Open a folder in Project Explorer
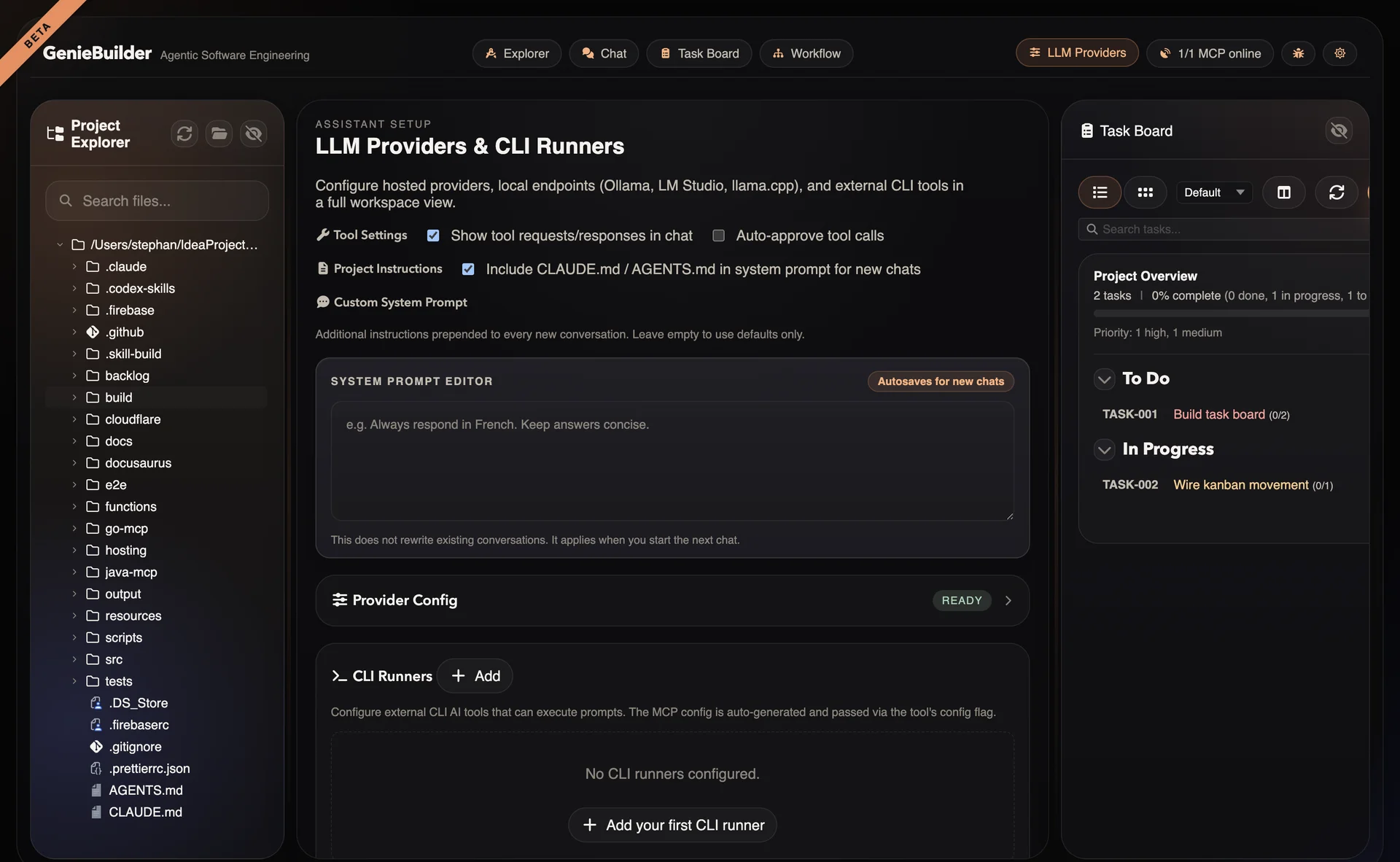Viewport: 1400px width, 862px height. coord(218,133)
